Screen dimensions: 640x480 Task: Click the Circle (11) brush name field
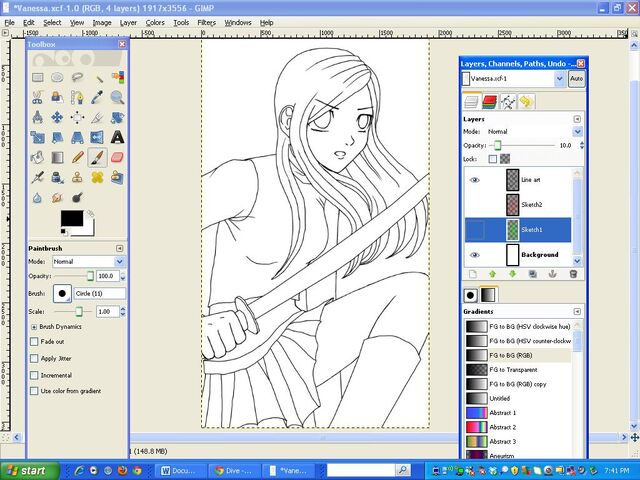point(100,293)
